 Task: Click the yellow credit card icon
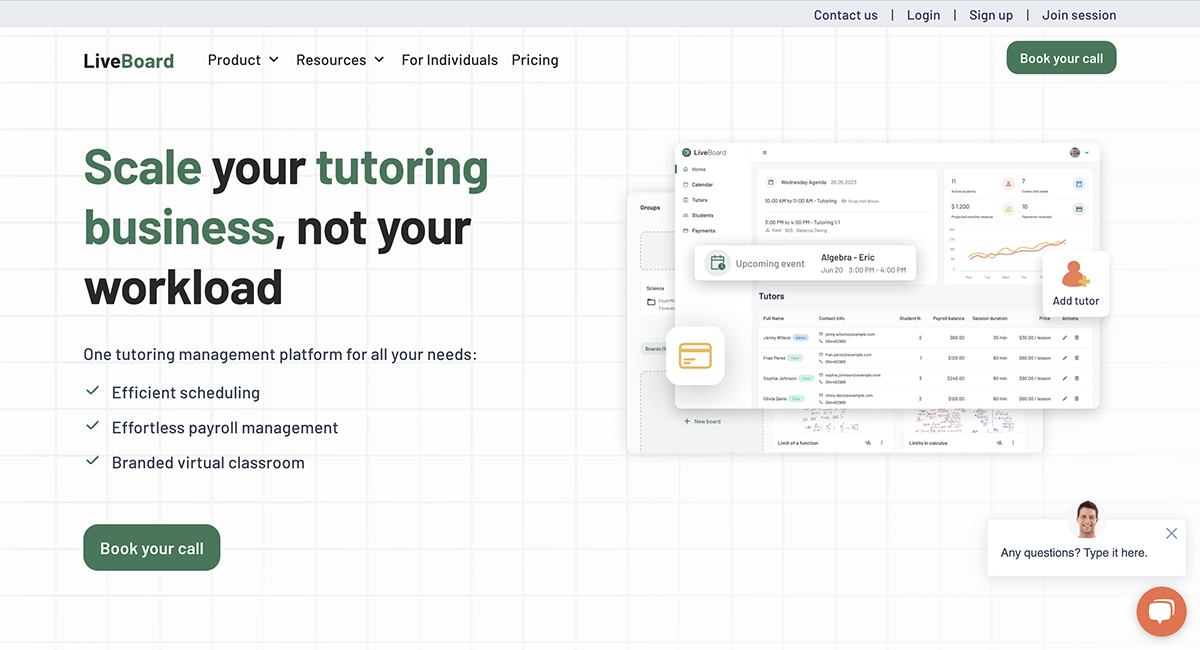(x=695, y=355)
